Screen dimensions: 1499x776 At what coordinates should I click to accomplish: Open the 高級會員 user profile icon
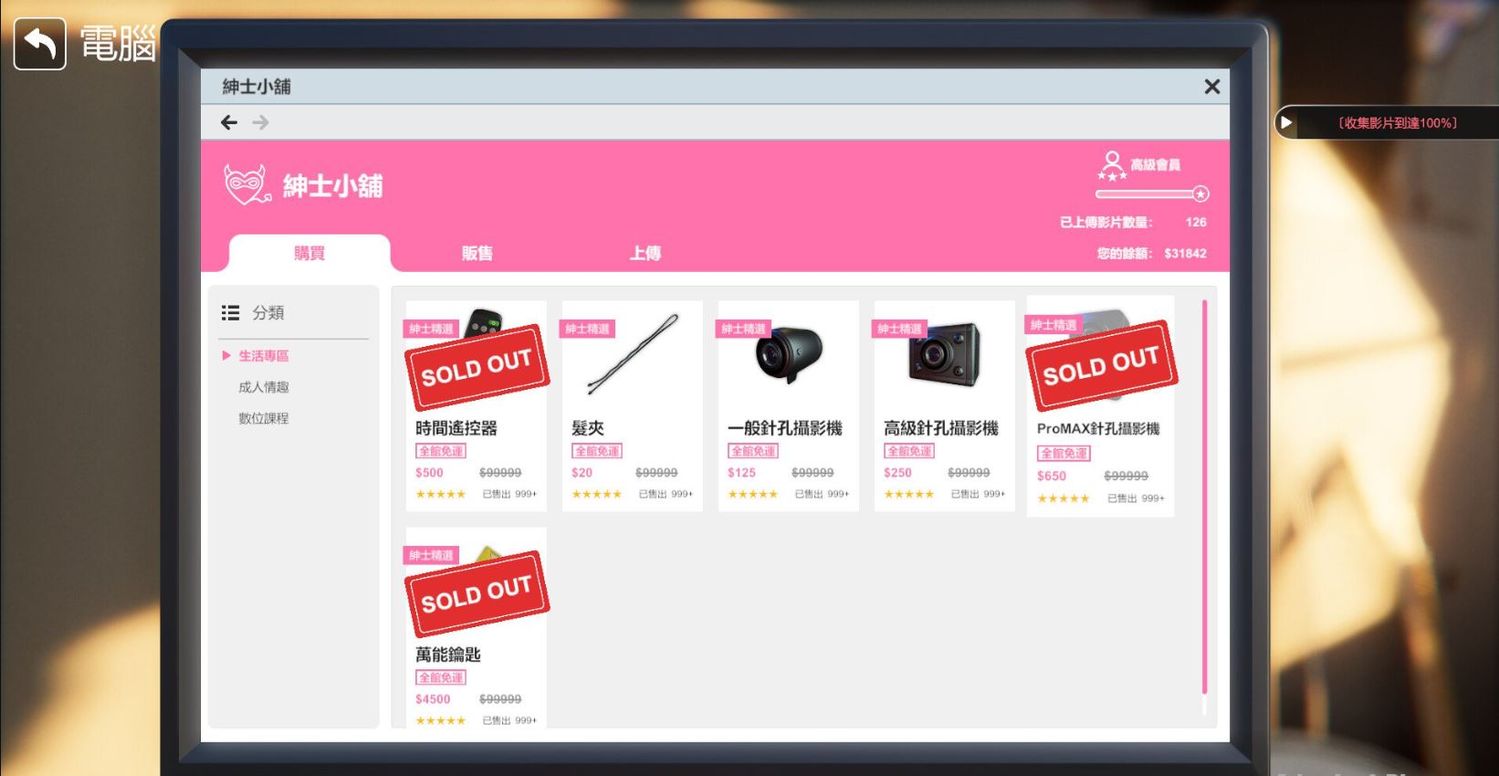(x=1111, y=165)
